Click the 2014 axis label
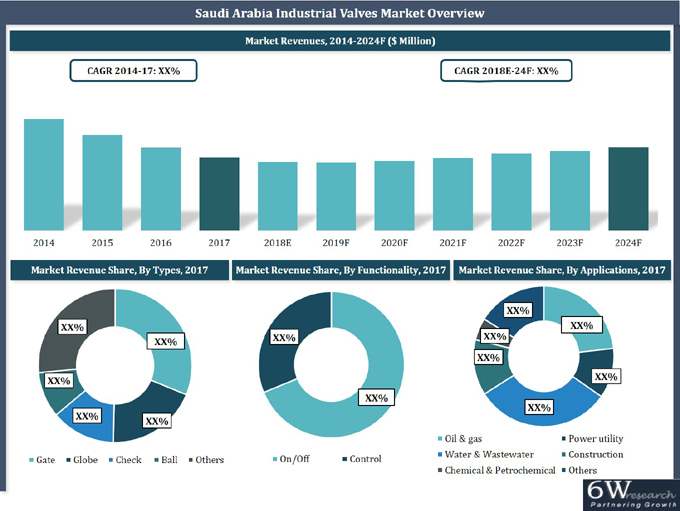The height and width of the screenshot is (511, 680). pyautogui.click(x=44, y=243)
